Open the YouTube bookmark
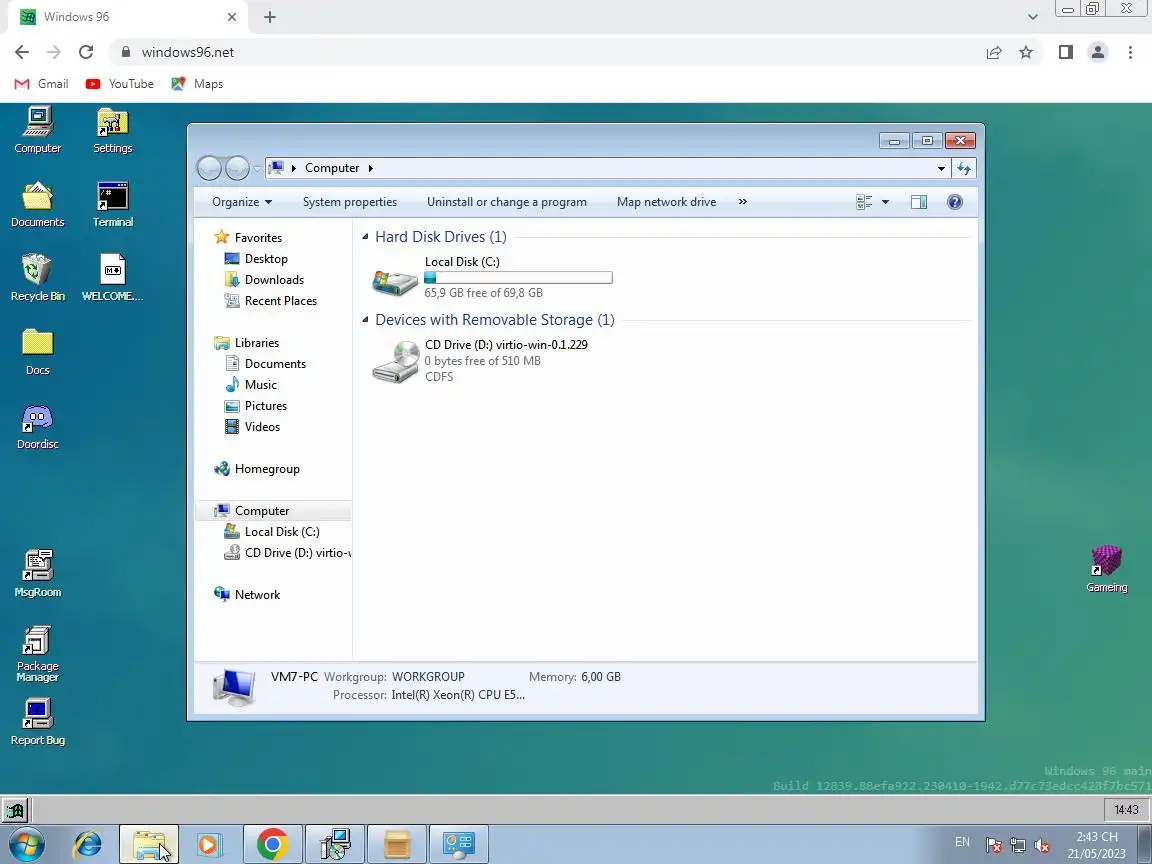The height and width of the screenshot is (864, 1152). click(x=120, y=84)
